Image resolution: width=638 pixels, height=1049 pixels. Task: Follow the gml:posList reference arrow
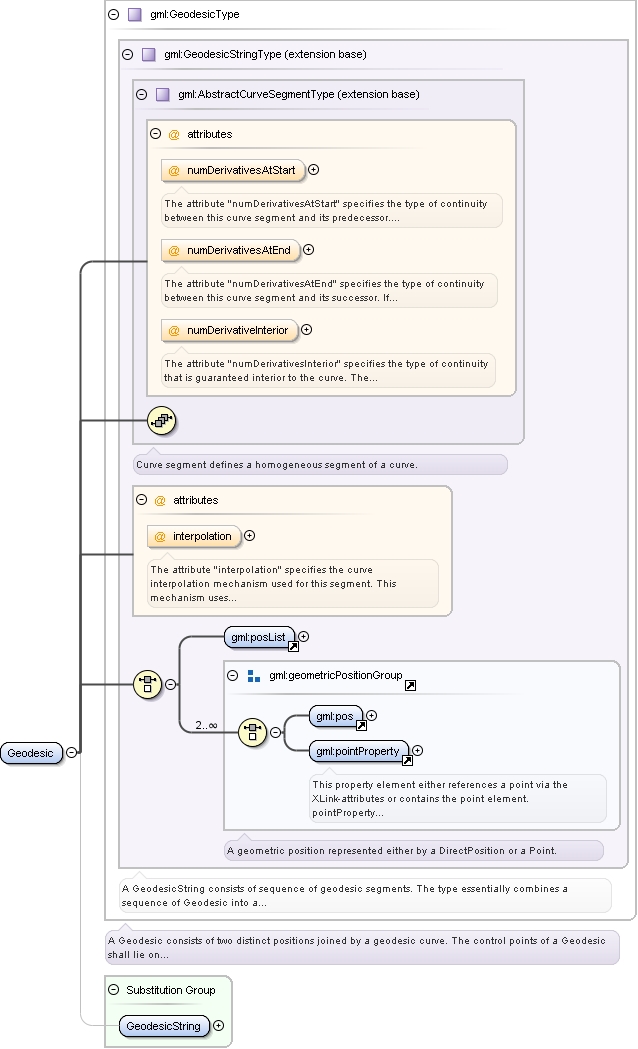pos(293,646)
